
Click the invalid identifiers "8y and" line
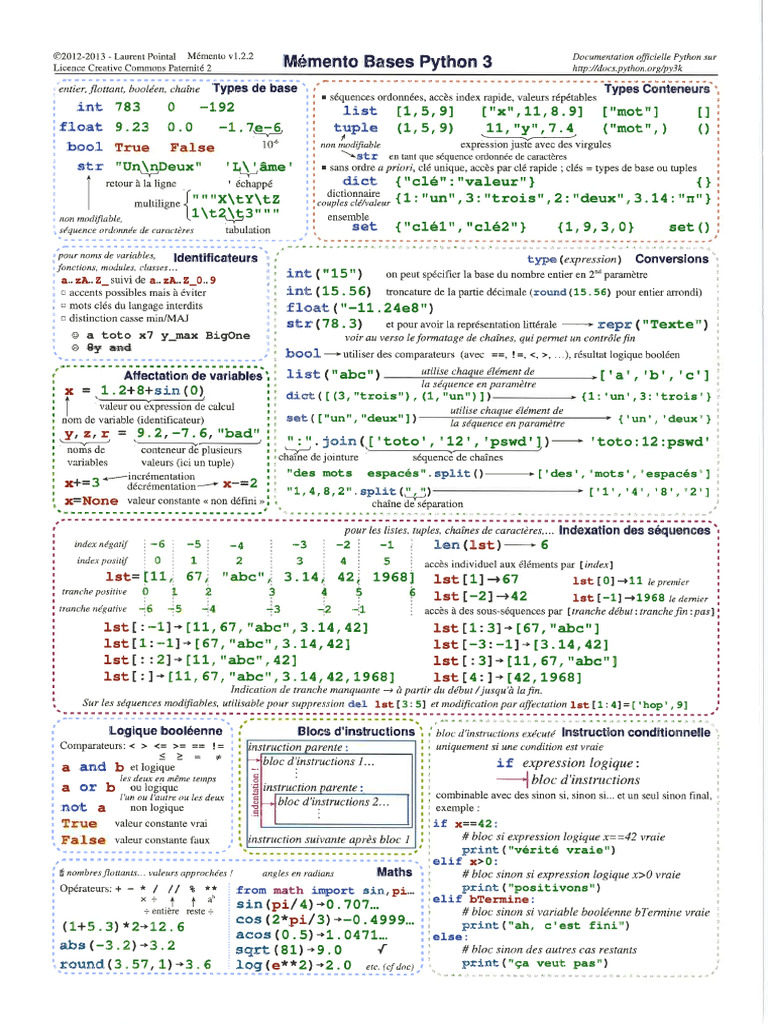coord(109,348)
